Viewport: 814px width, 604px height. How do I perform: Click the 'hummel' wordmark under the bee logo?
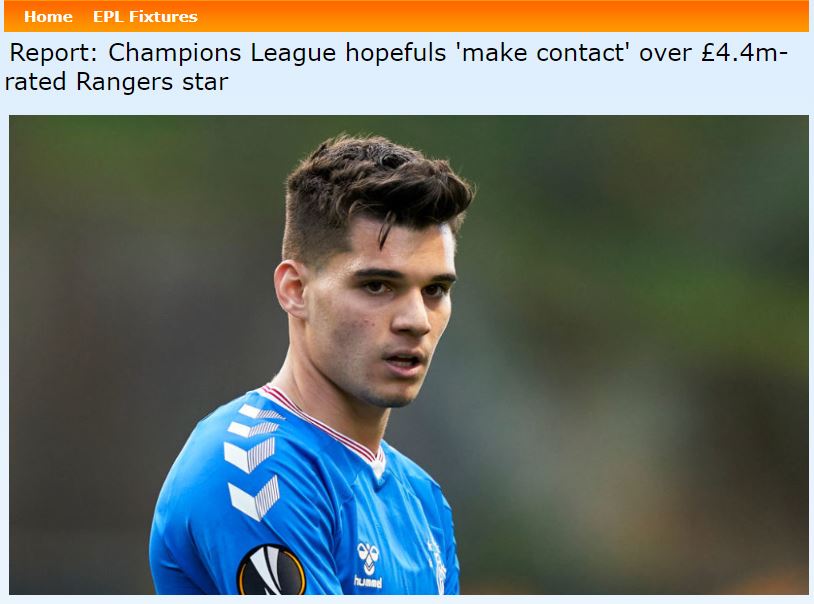(368, 582)
